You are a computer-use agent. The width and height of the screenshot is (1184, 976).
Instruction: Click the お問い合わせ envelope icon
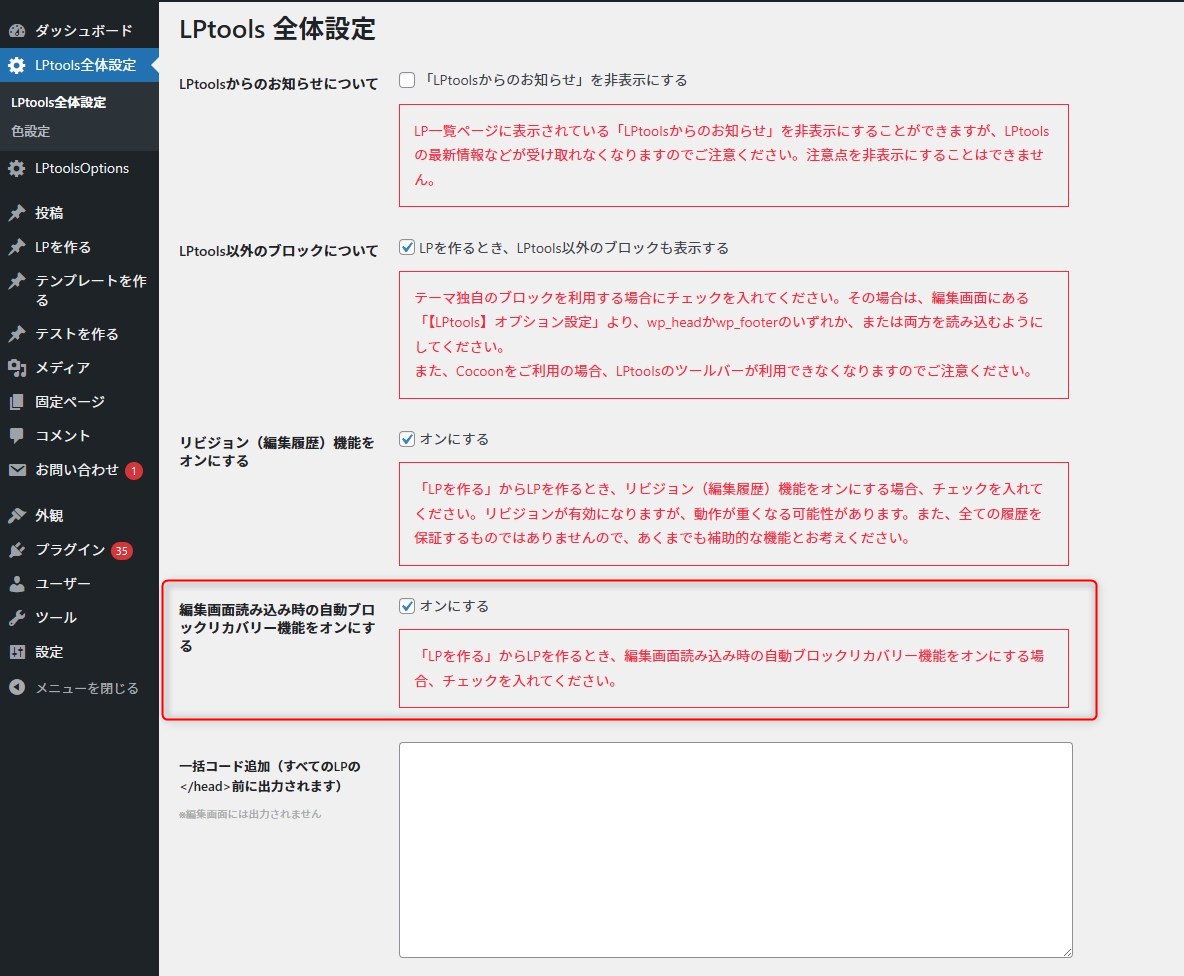click(17, 470)
